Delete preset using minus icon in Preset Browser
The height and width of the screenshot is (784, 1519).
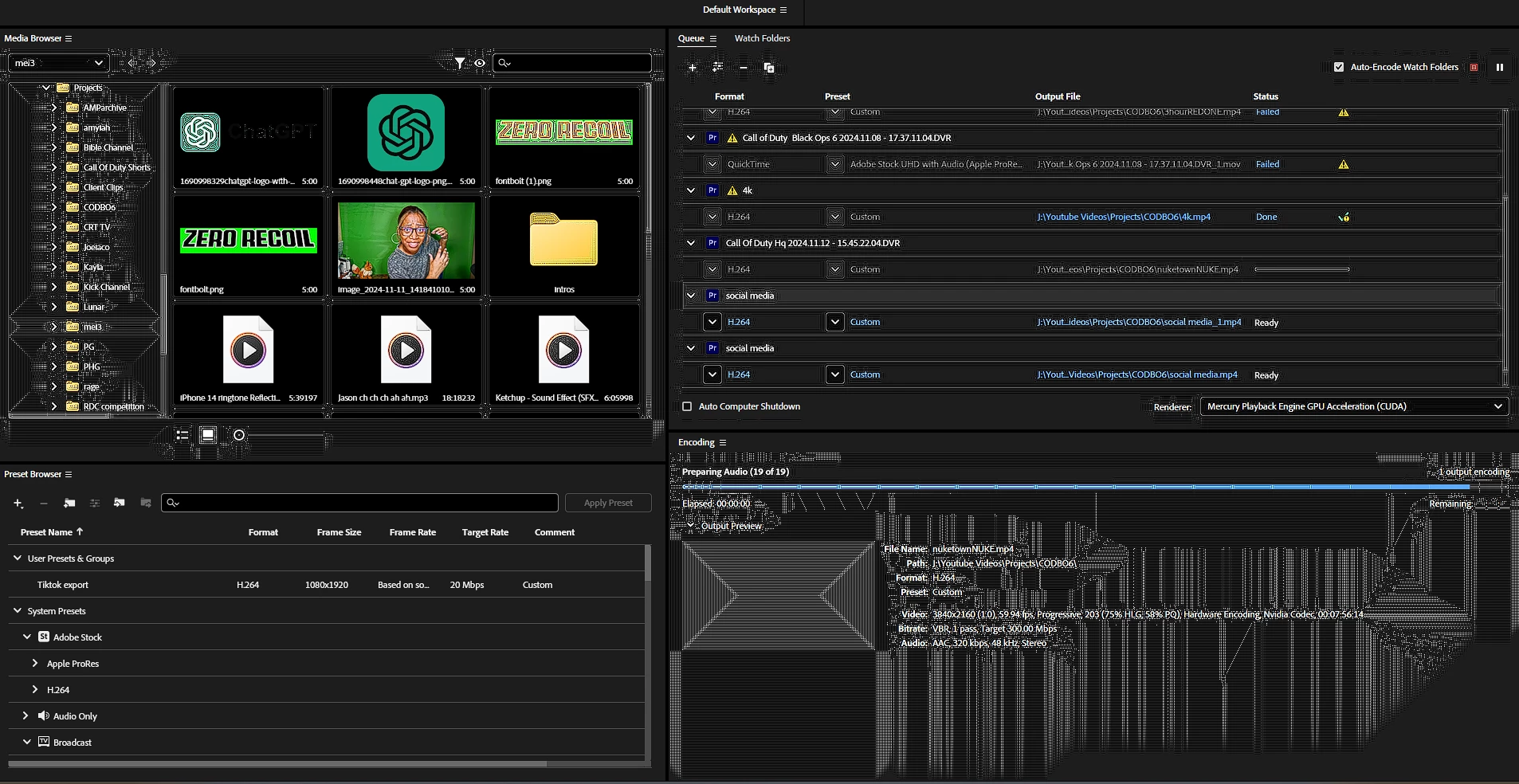coord(44,503)
